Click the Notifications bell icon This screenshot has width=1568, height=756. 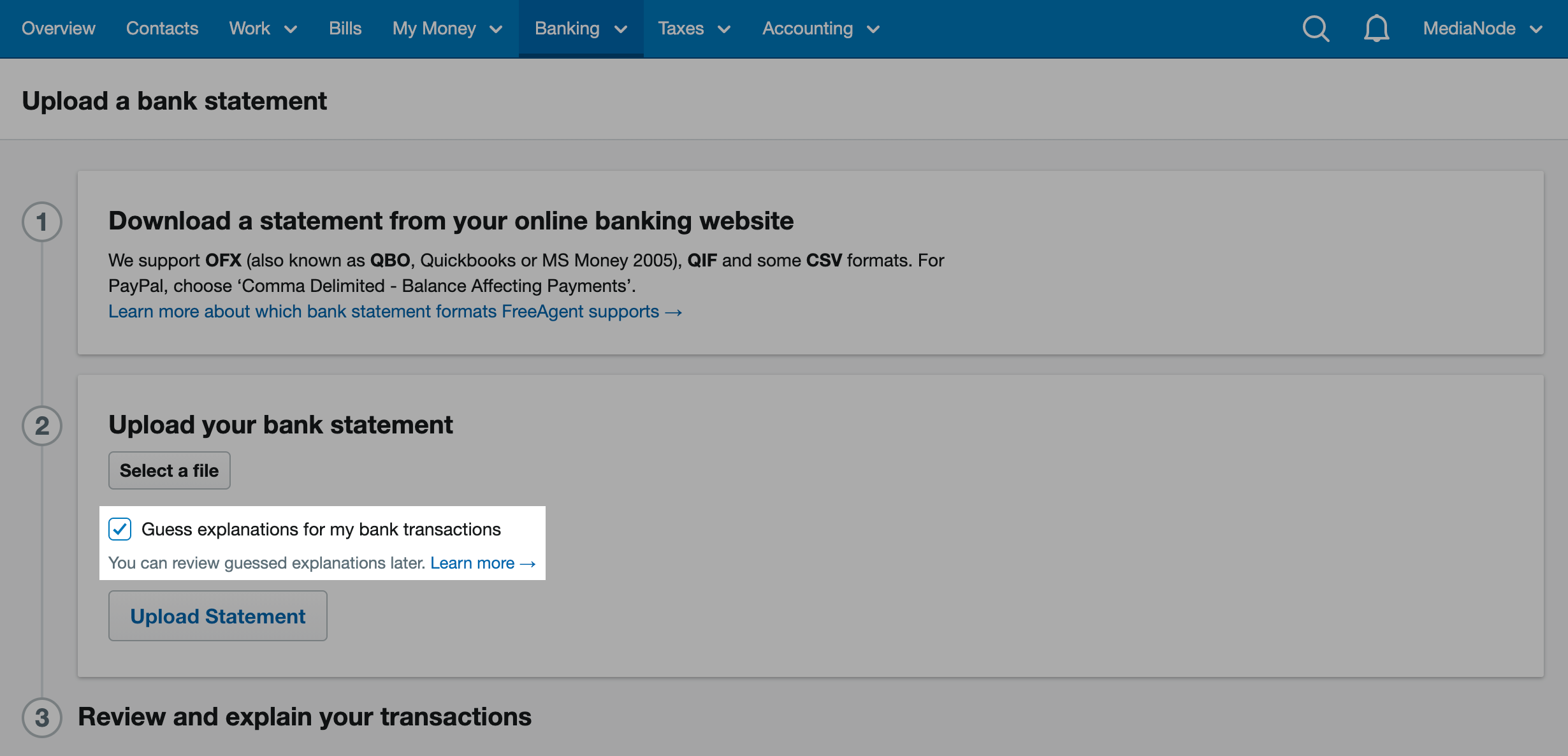(1374, 28)
